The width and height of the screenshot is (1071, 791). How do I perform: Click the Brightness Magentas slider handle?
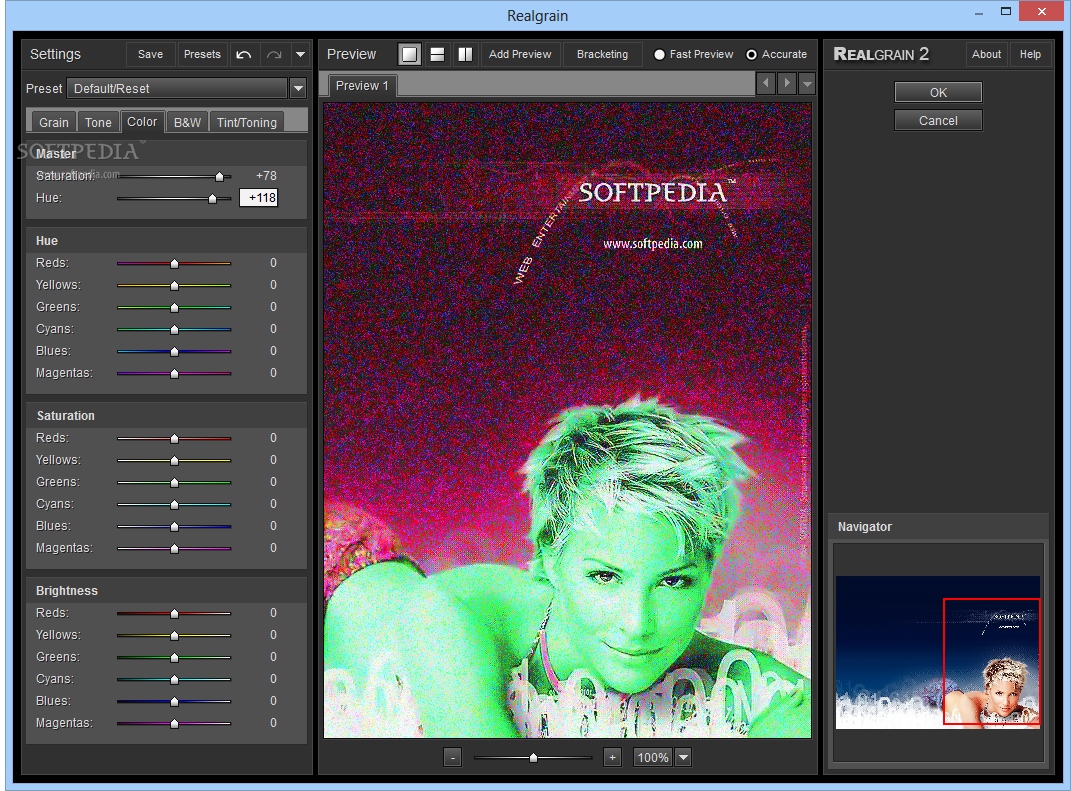click(x=174, y=723)
